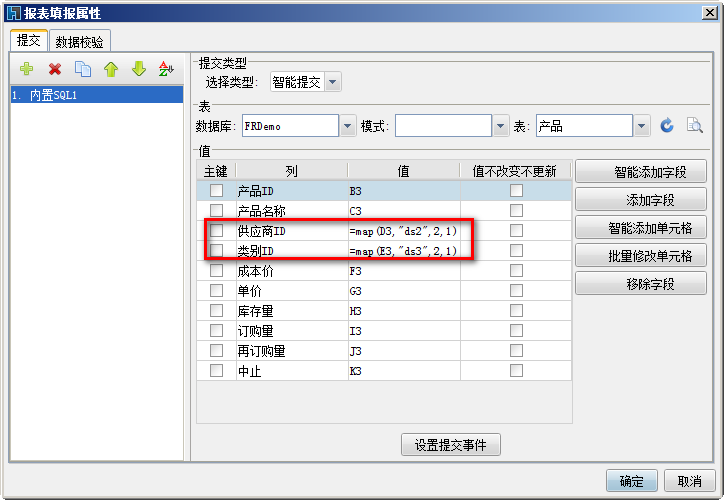Check 值不改变不更新 for 中止 row

click(516, 371)
